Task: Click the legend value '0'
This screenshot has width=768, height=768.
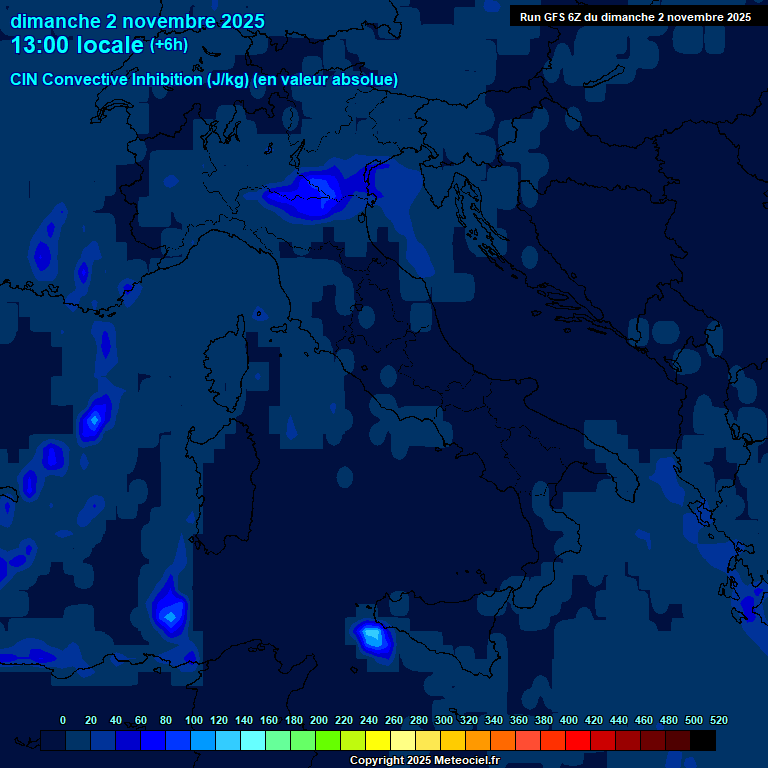Action: (x=63, y=720)
